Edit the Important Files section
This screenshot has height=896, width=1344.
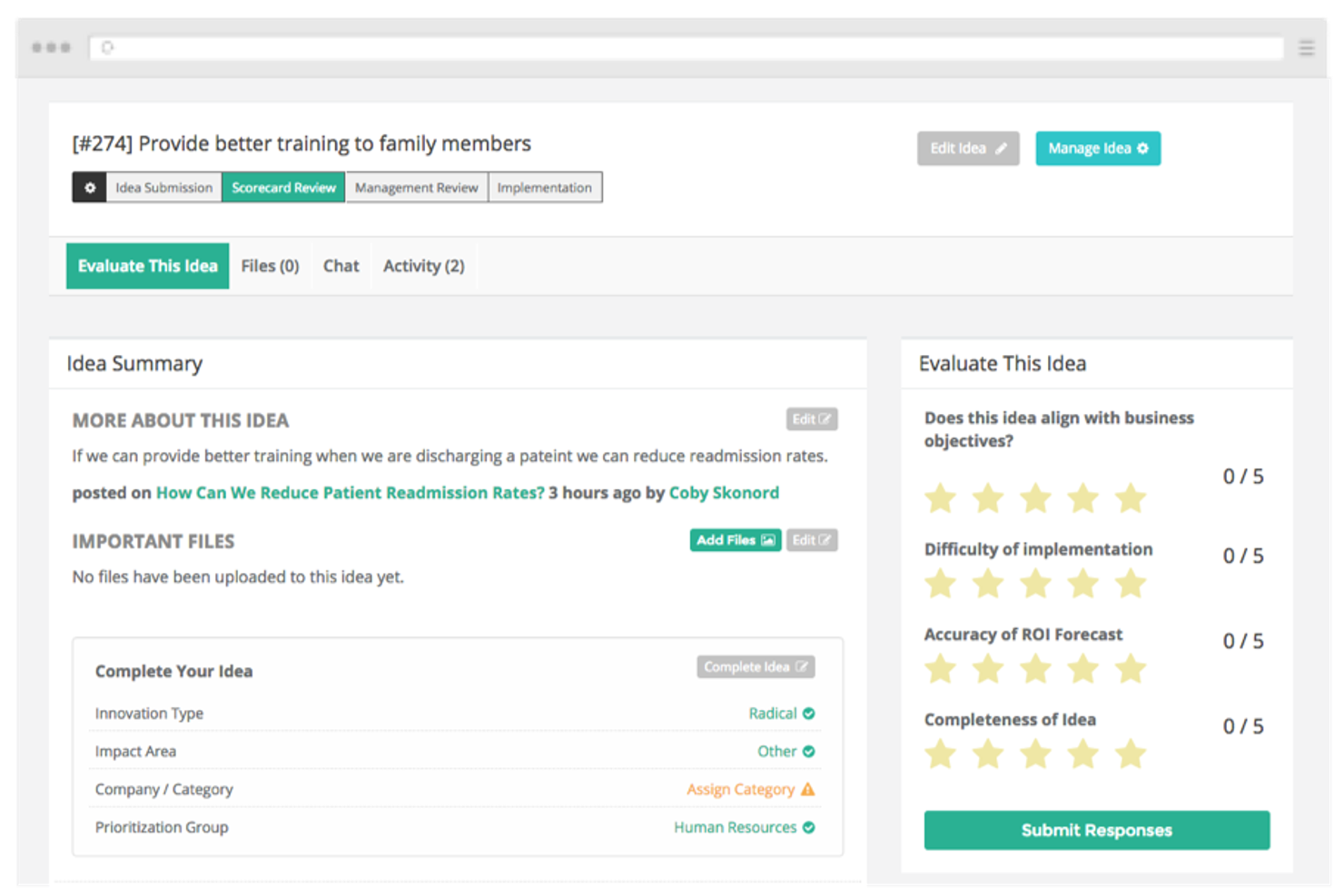812,540
